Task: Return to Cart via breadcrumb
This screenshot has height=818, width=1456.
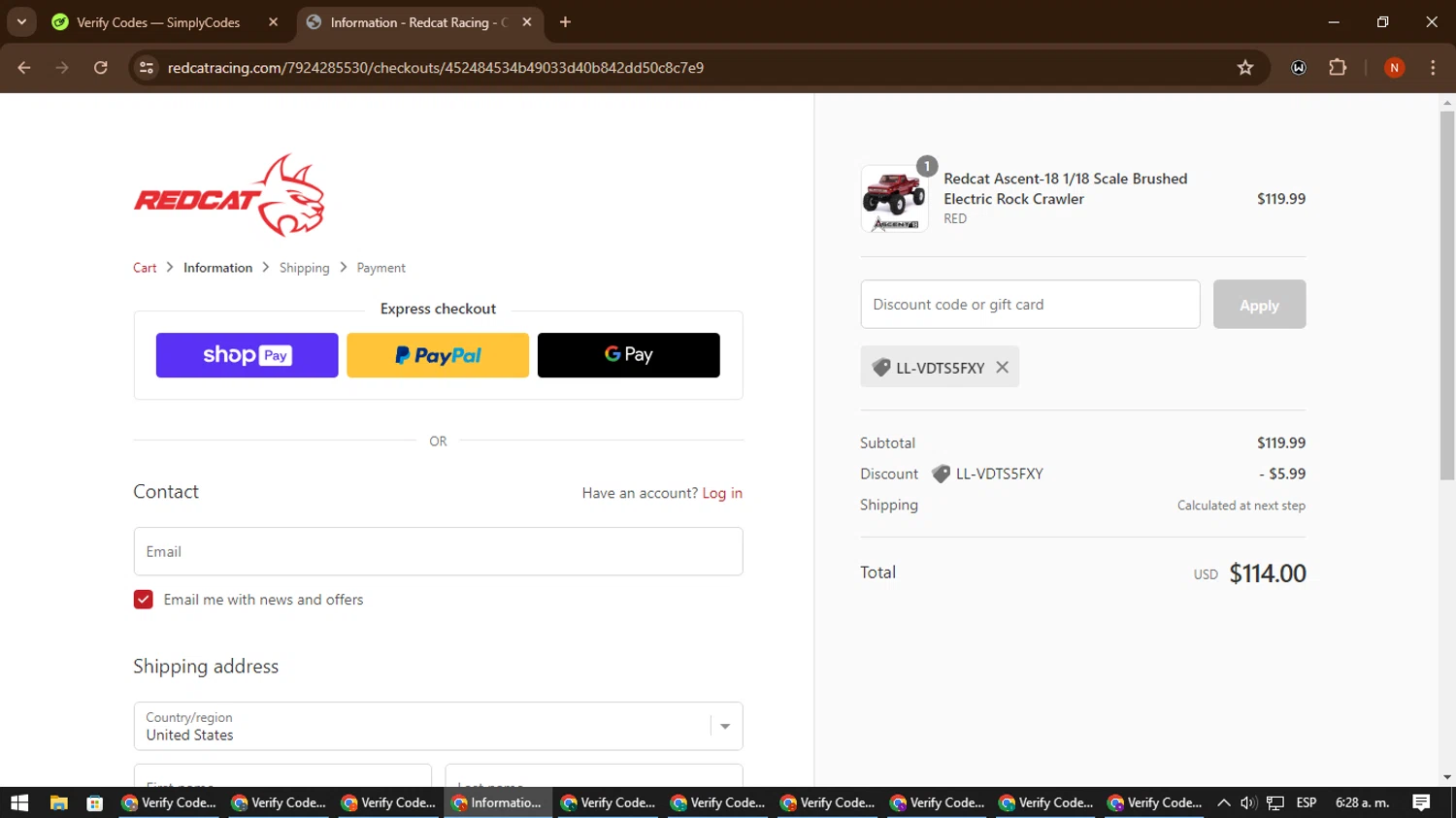Action: 145,268
